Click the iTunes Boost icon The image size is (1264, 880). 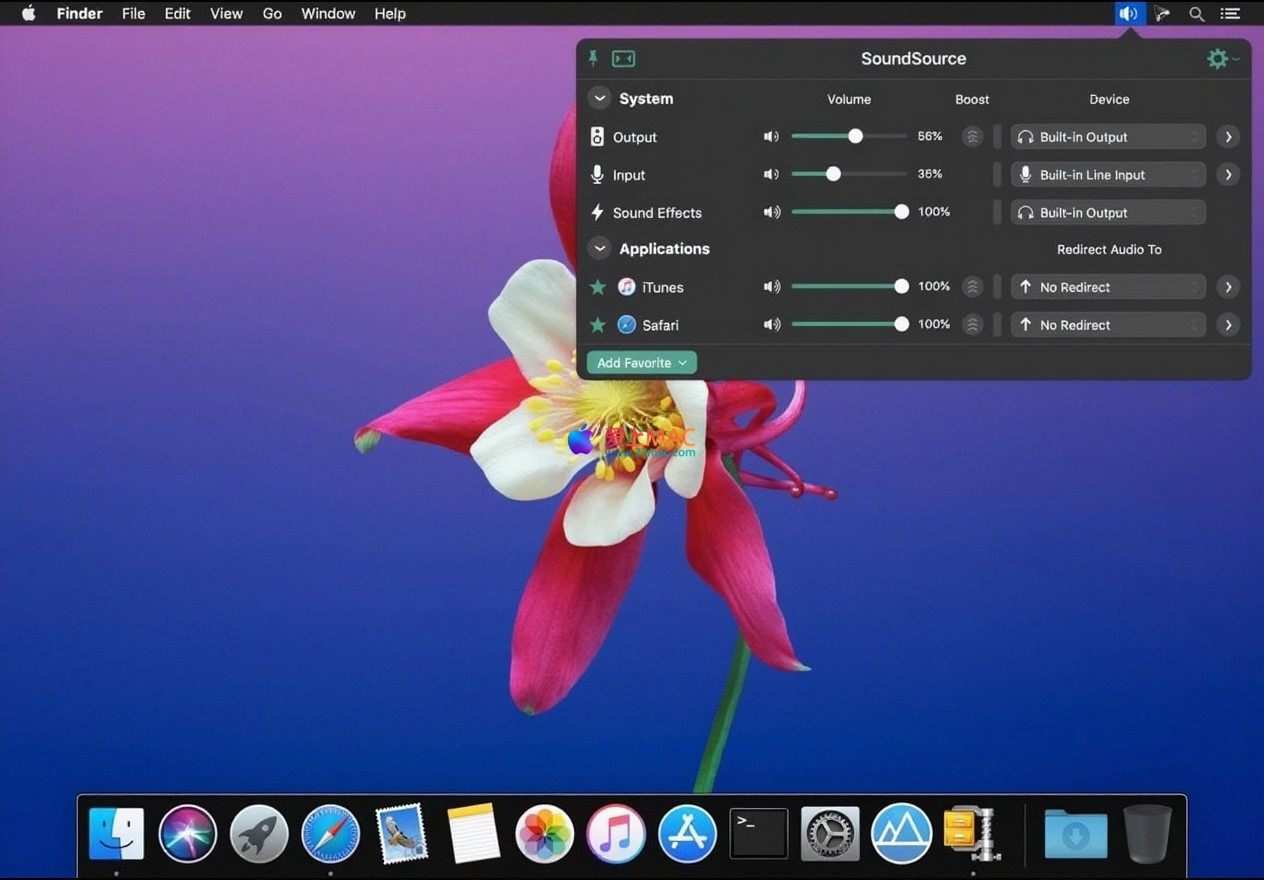tap(972, 287)
